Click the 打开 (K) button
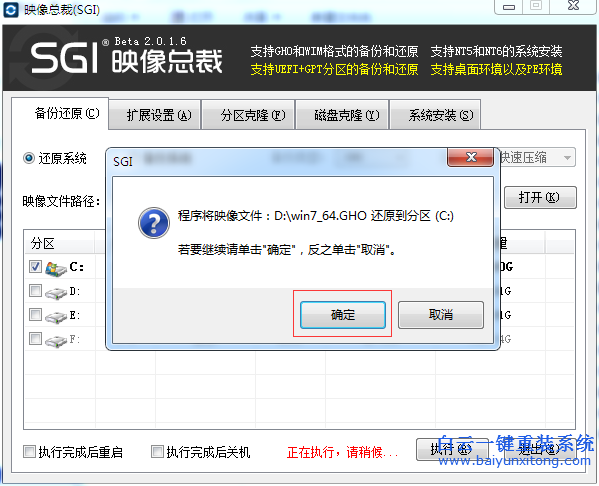Viewport: 599px width, 486px height. [540, 198]
